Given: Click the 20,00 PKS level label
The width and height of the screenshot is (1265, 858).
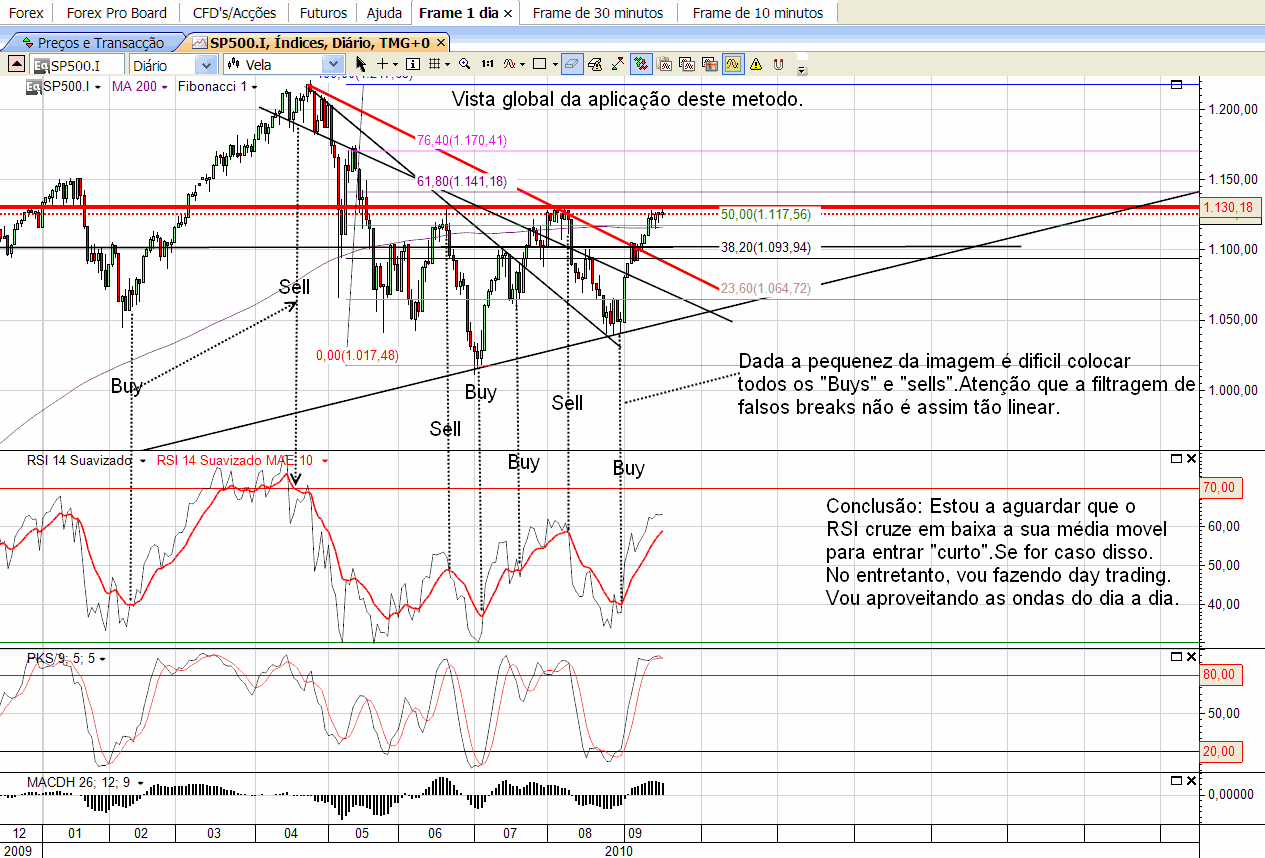Looking at the screenshot, I should [1219, 751].
